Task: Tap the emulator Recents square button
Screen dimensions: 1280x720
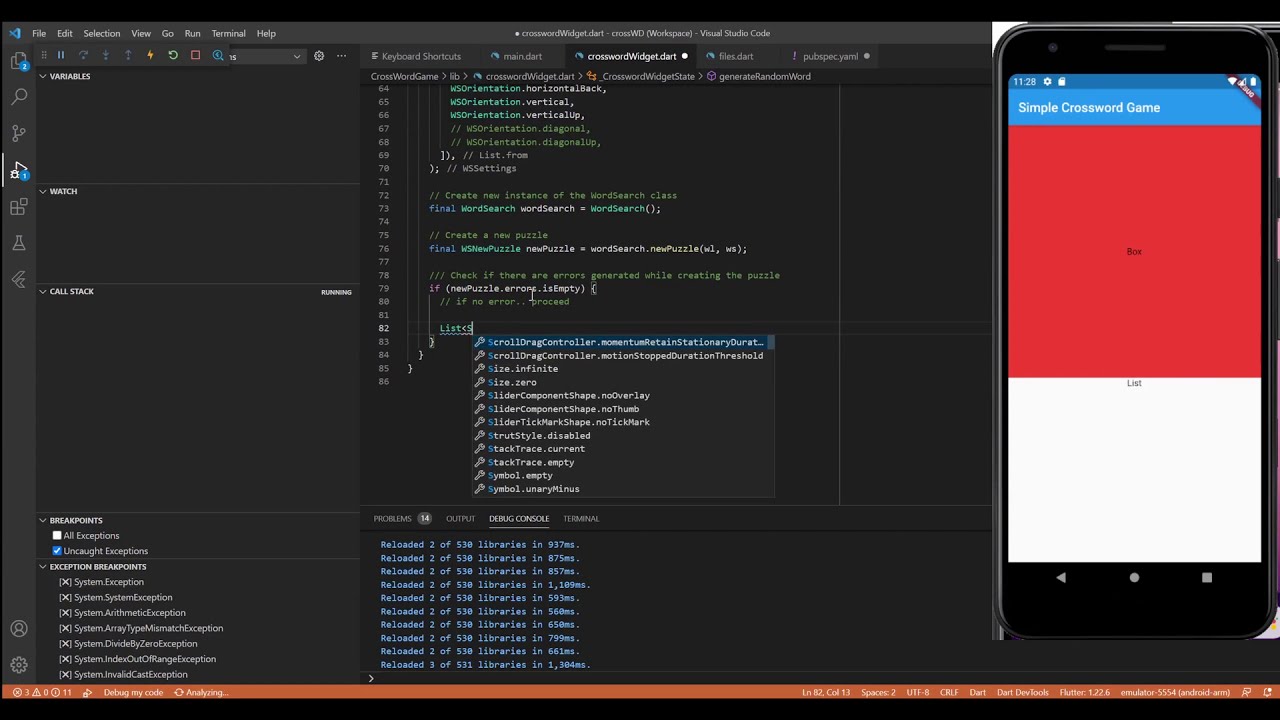Action: pos(1207,577)
